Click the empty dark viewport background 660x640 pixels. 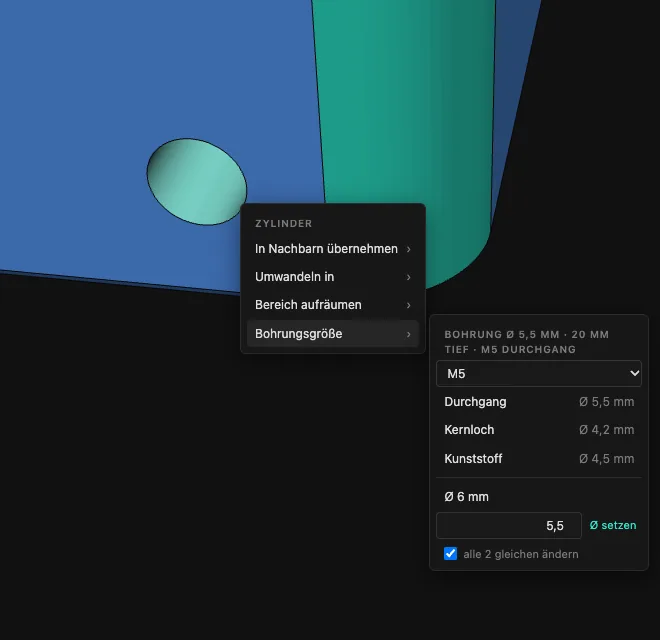point(168,463)
